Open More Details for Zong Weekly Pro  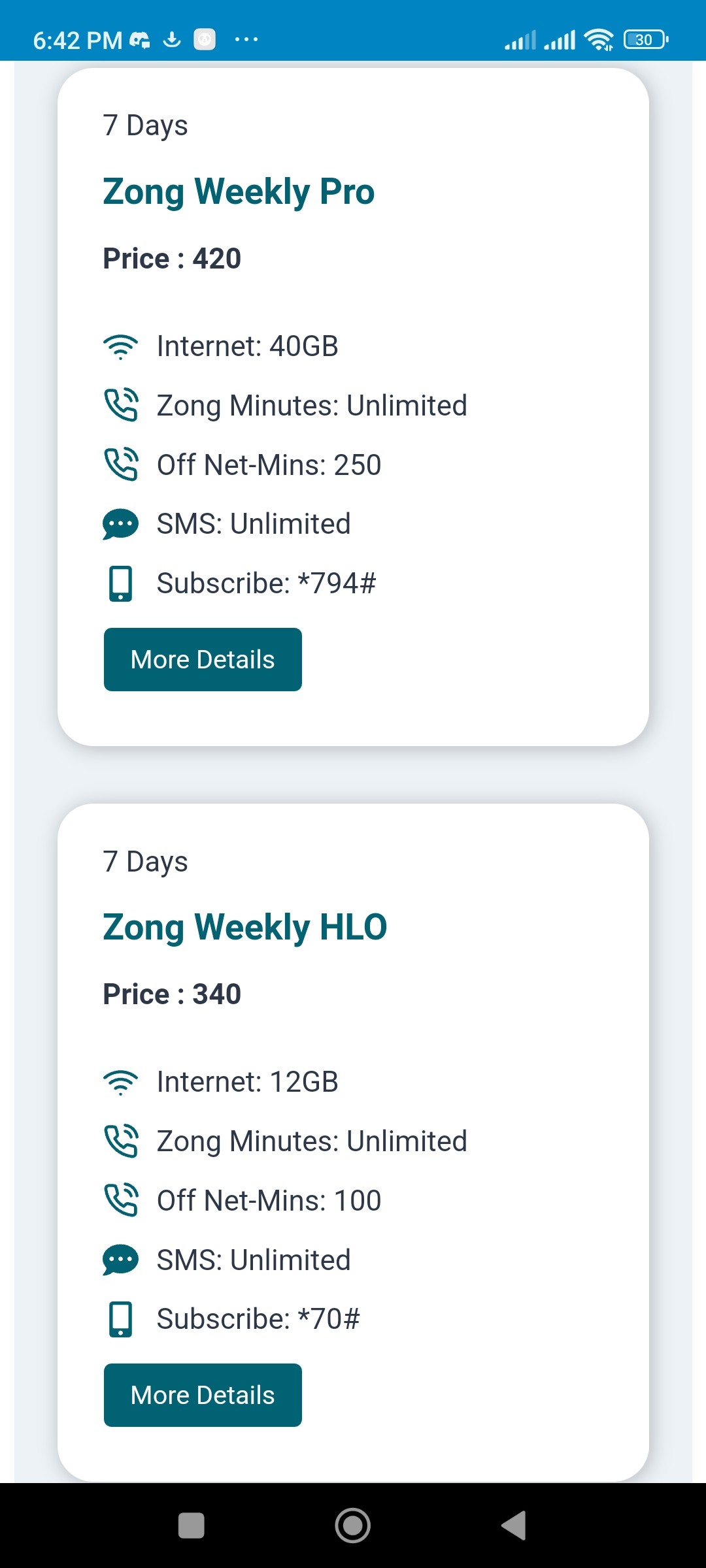click(x=203, y=659)
